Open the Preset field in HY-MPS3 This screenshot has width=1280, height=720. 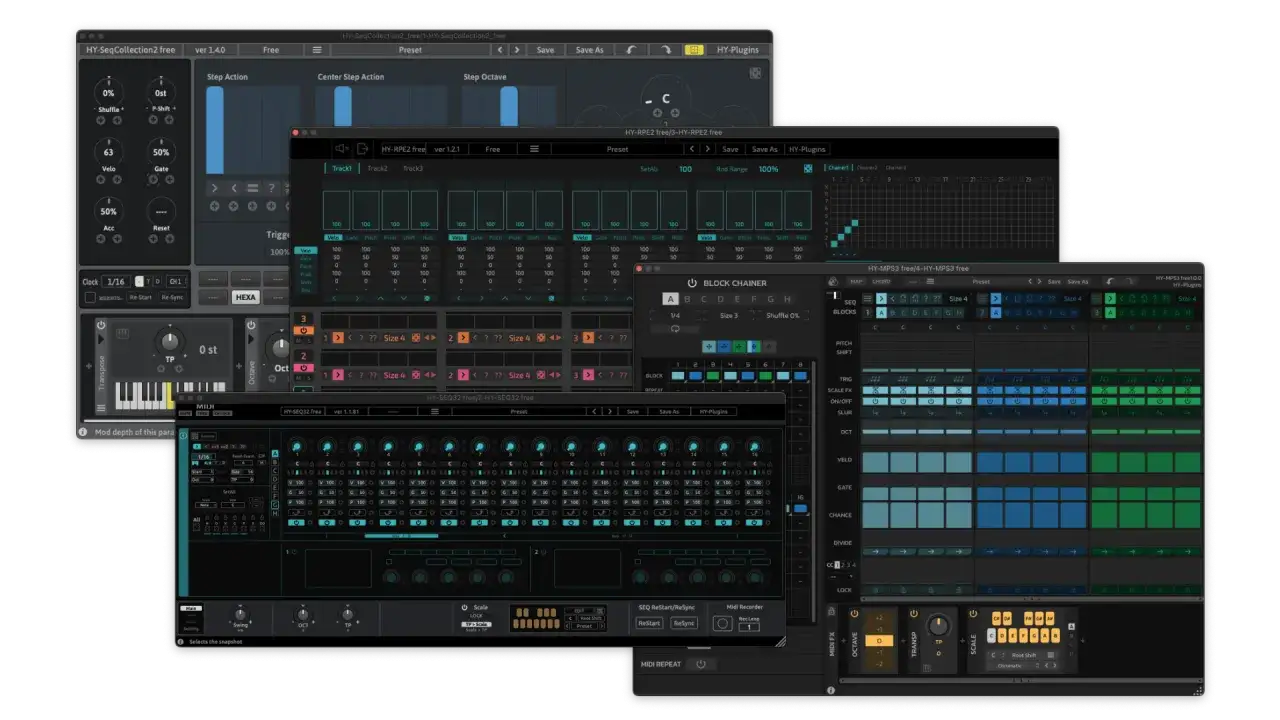click(982, 281)
